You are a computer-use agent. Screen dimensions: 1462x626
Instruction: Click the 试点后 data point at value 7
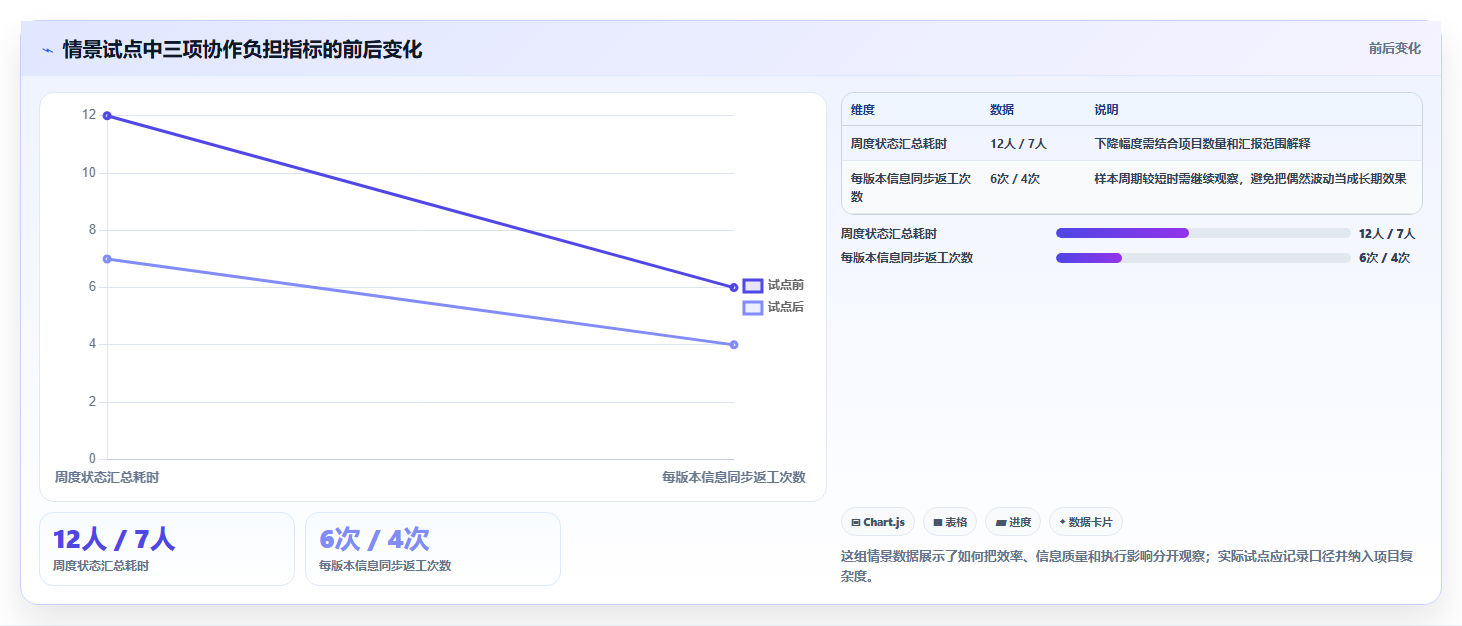point(107,259)
